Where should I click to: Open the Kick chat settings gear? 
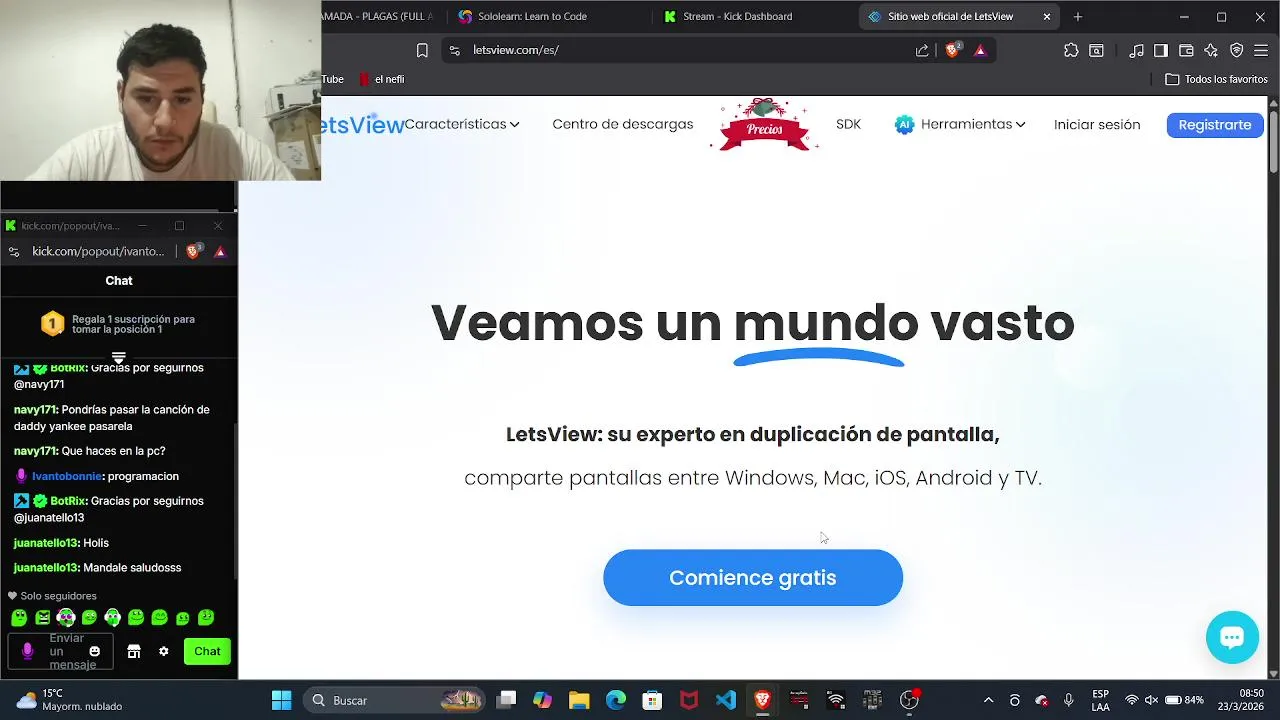[164, 651]
